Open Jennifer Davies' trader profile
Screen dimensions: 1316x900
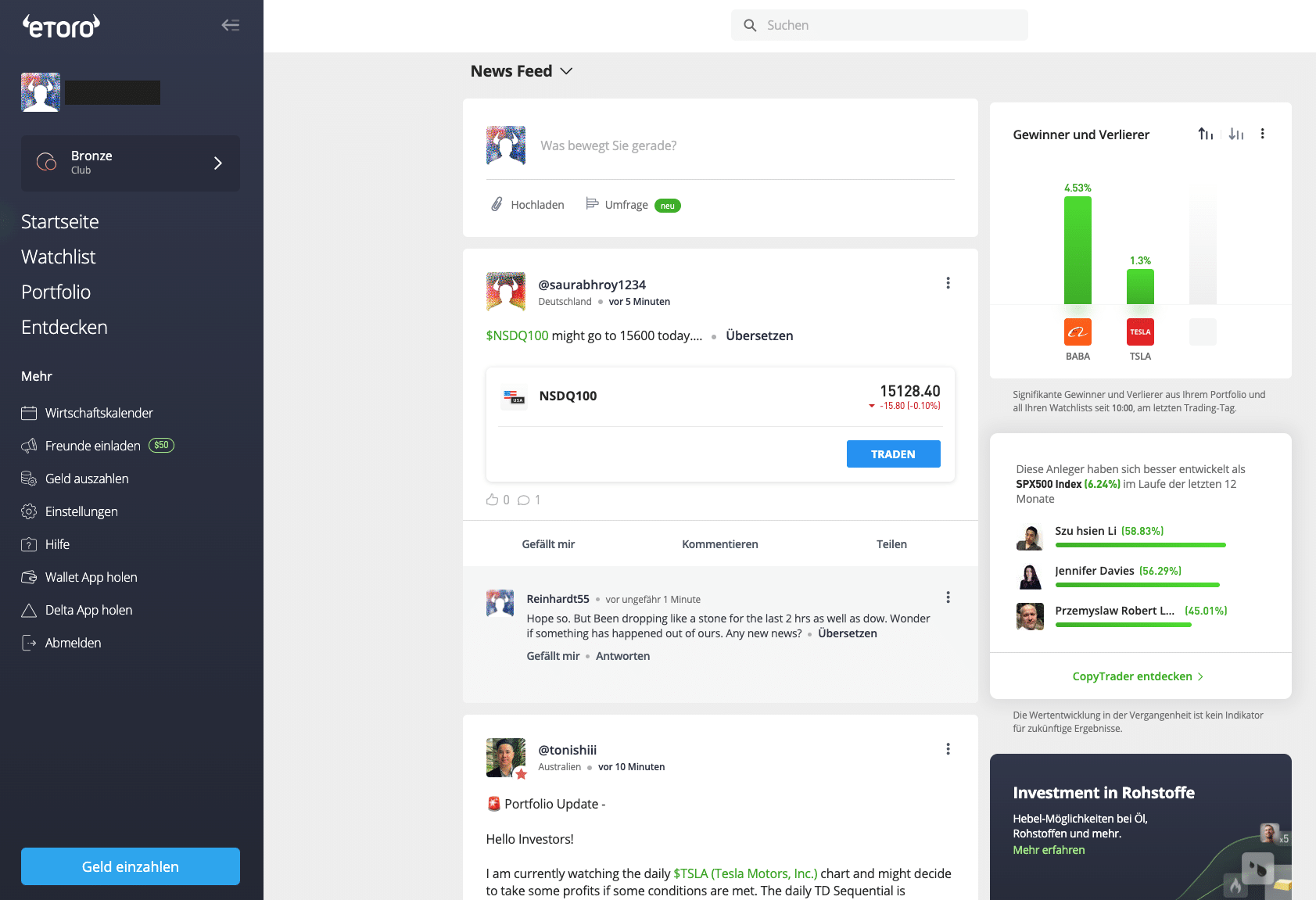tap(1095, 571)
